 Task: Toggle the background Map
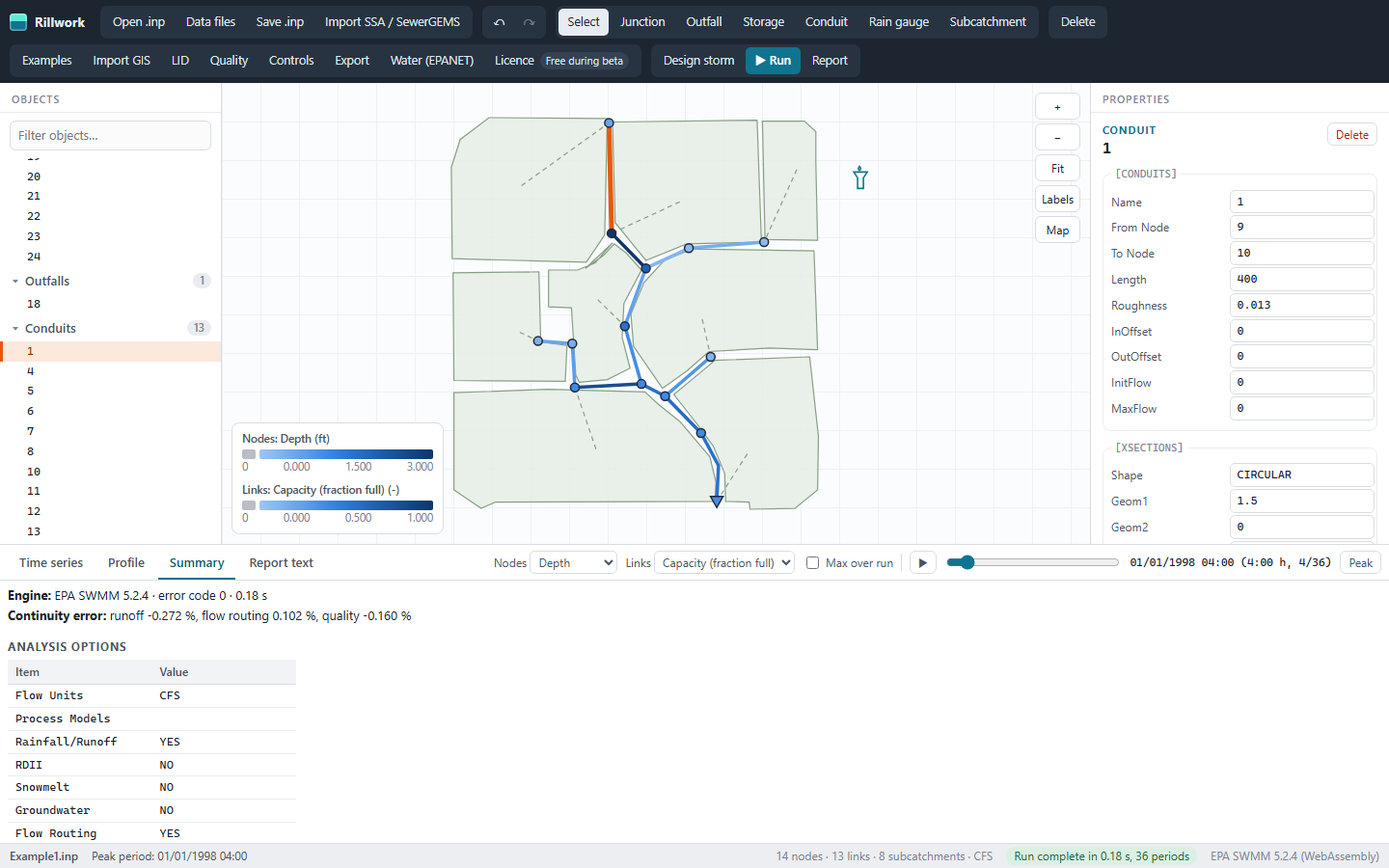coord(1057,231)
